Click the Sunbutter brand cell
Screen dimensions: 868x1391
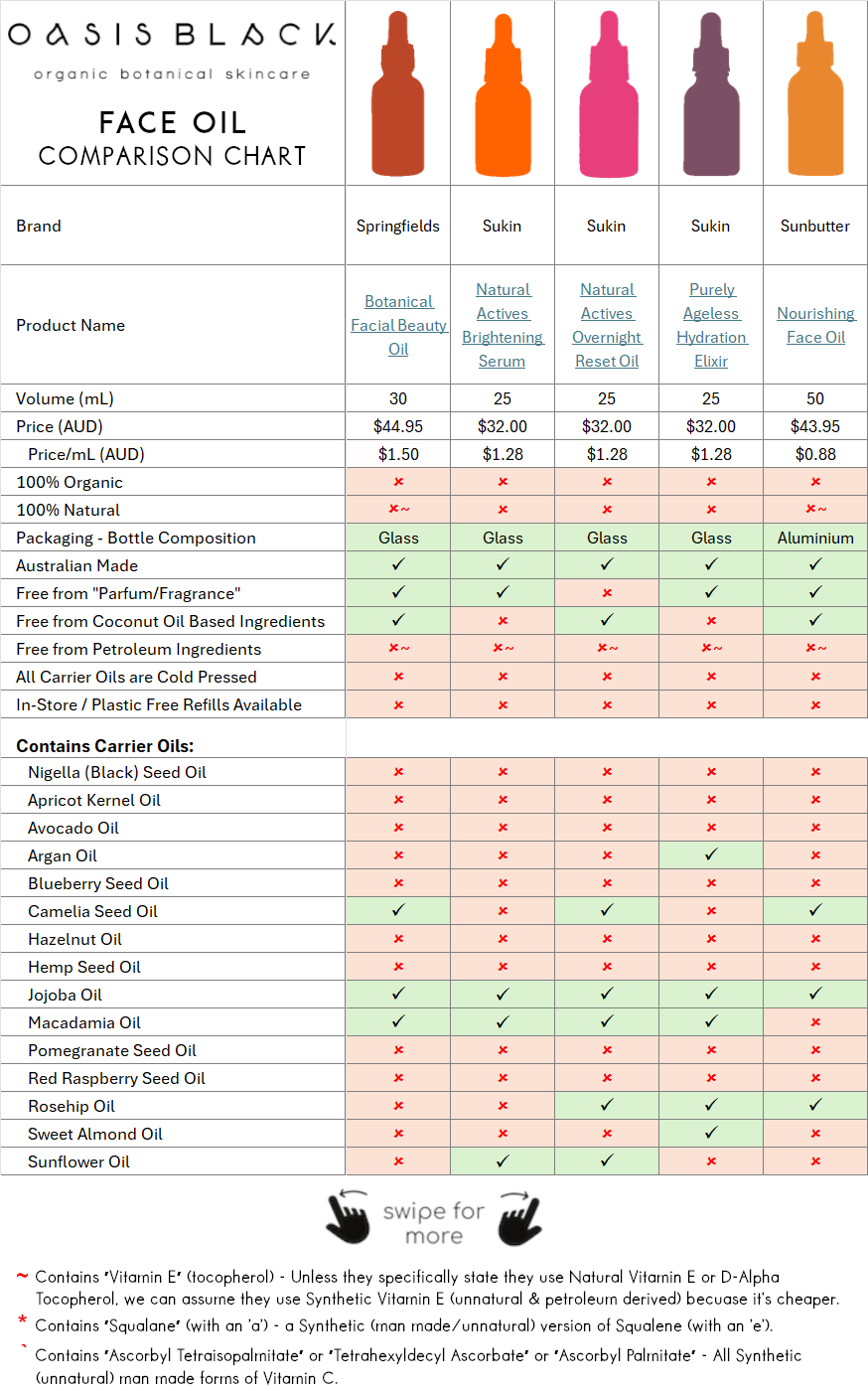[815, 226]
